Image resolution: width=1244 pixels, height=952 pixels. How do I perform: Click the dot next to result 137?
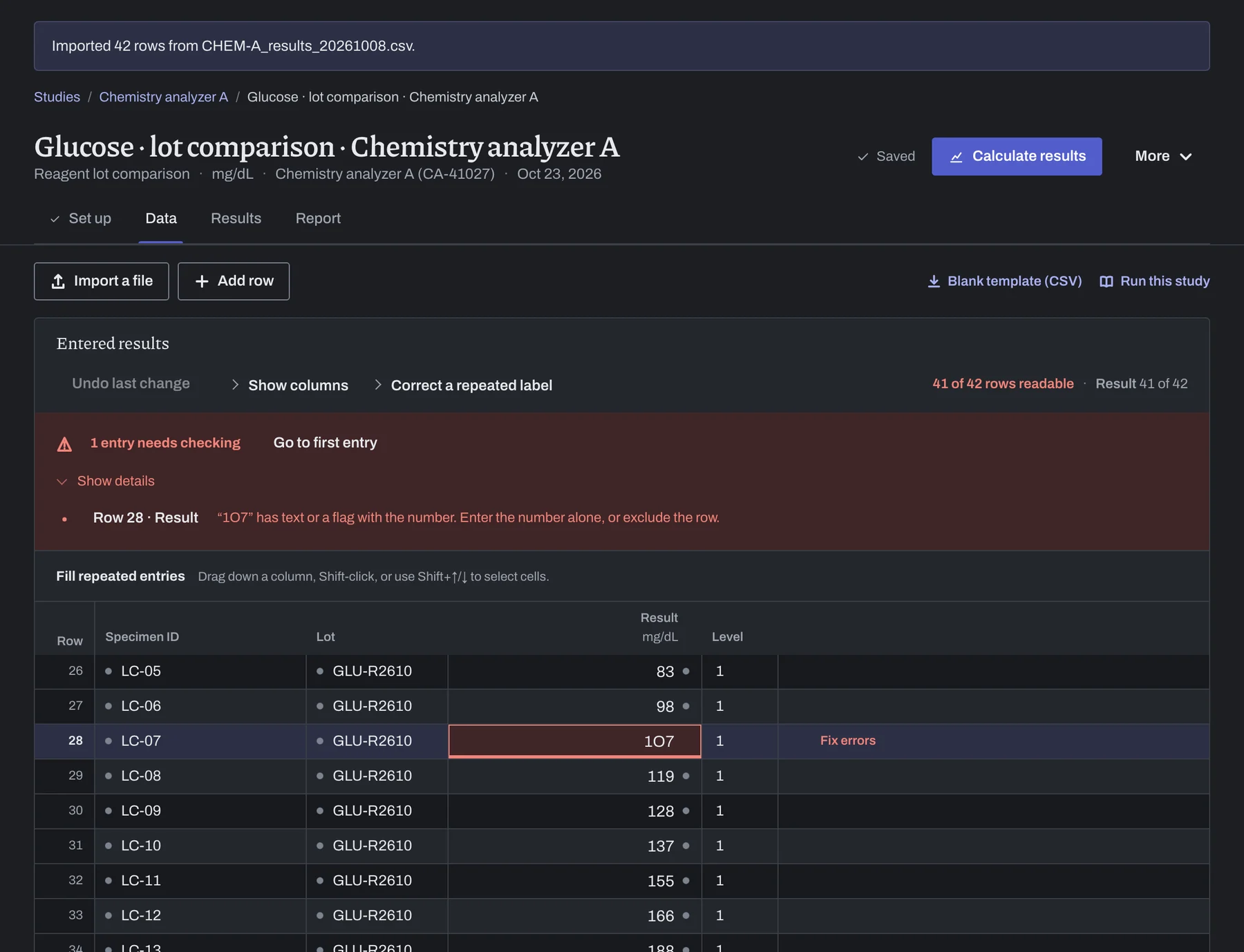point(686,846)
